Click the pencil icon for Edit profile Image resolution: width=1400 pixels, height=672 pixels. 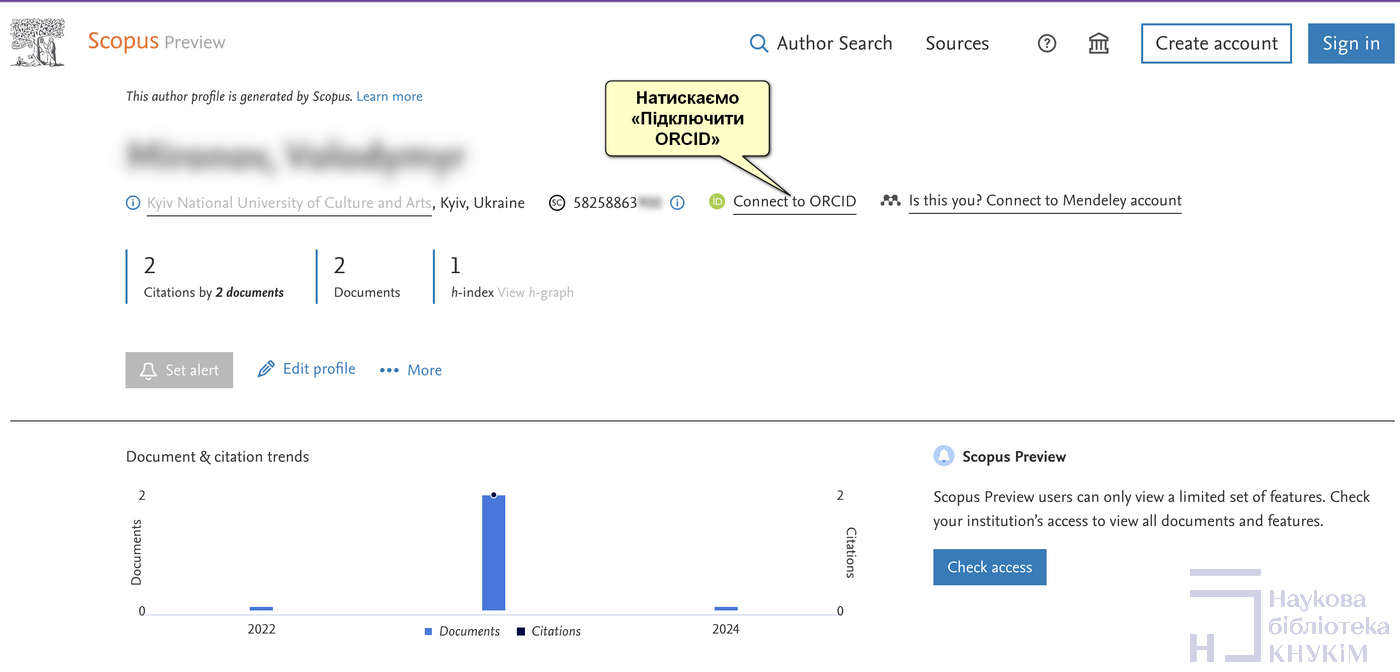click(266, 369)
